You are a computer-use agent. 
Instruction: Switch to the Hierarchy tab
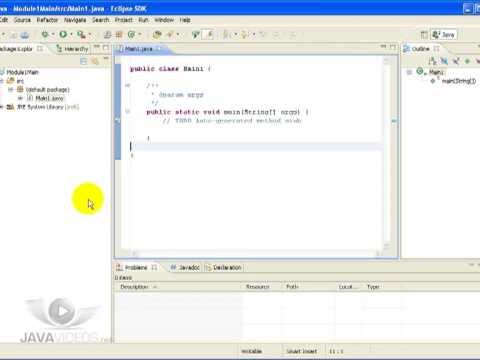(72, 49)
